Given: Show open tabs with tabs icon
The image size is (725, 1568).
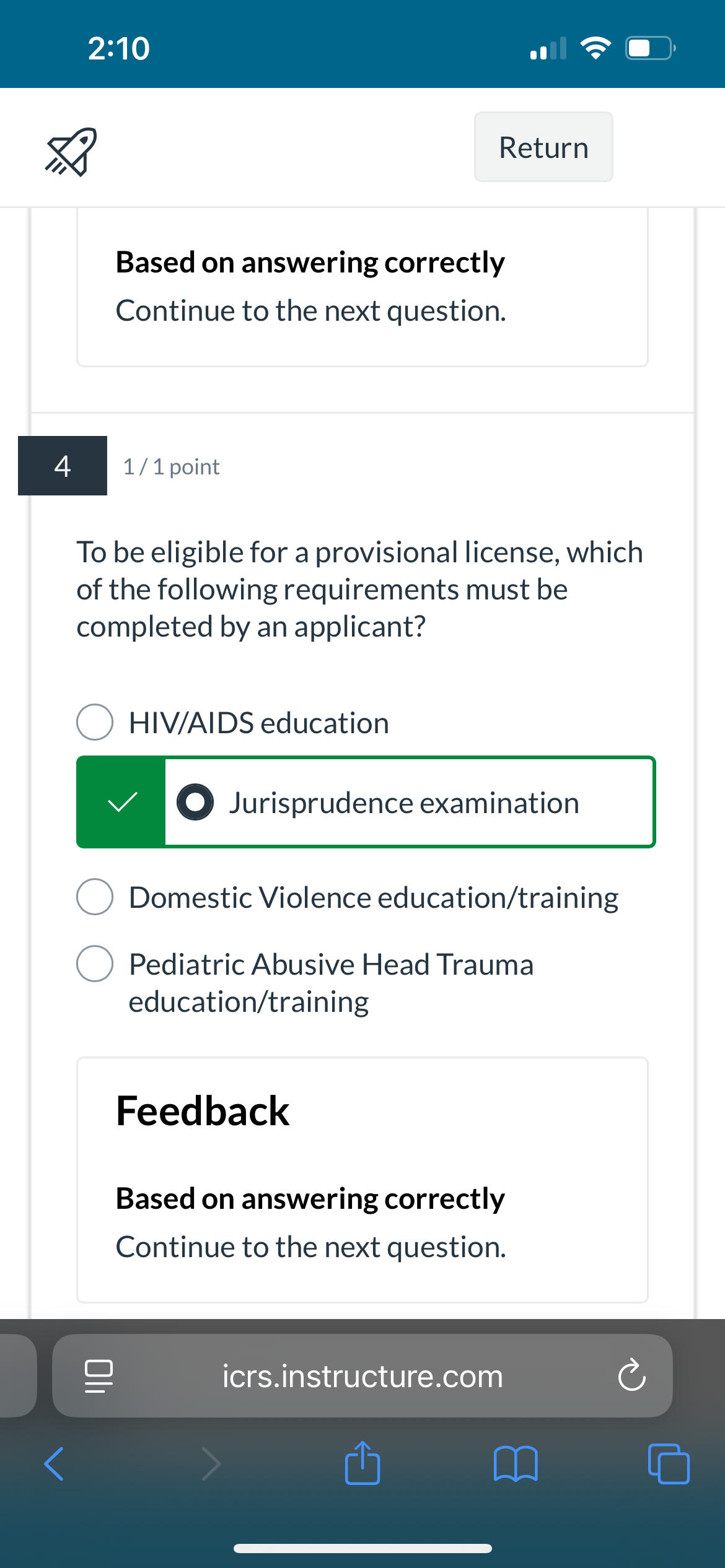Looking at the screenshot, I should pyautogui.click(x=669, y=1464).
